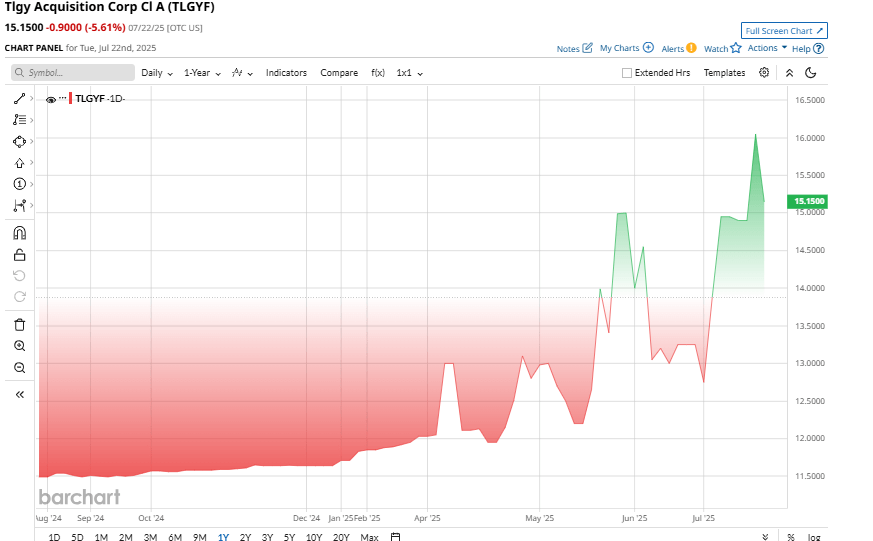
Task: Select the 1D time range
Action: 54,537
